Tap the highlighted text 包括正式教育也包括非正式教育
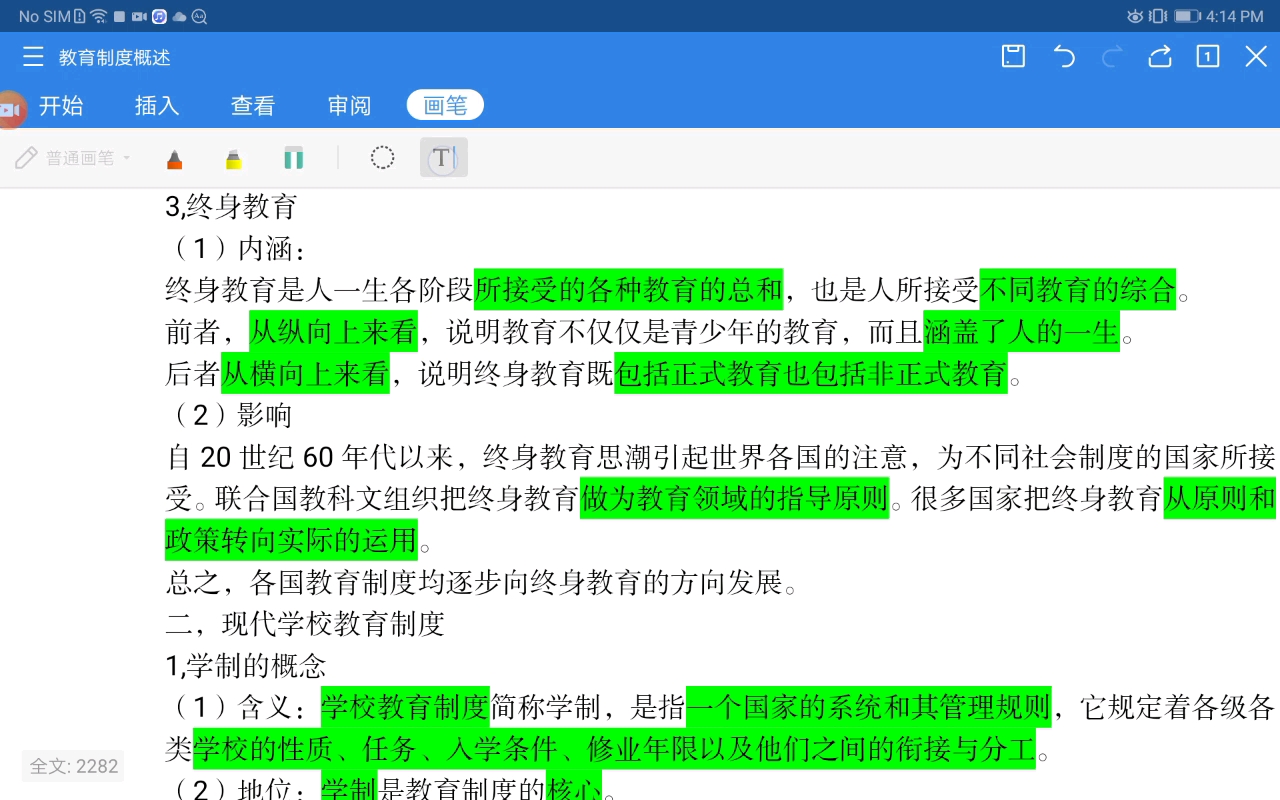Viewport: 1280px width, 800px height. [x=811, y=374]
